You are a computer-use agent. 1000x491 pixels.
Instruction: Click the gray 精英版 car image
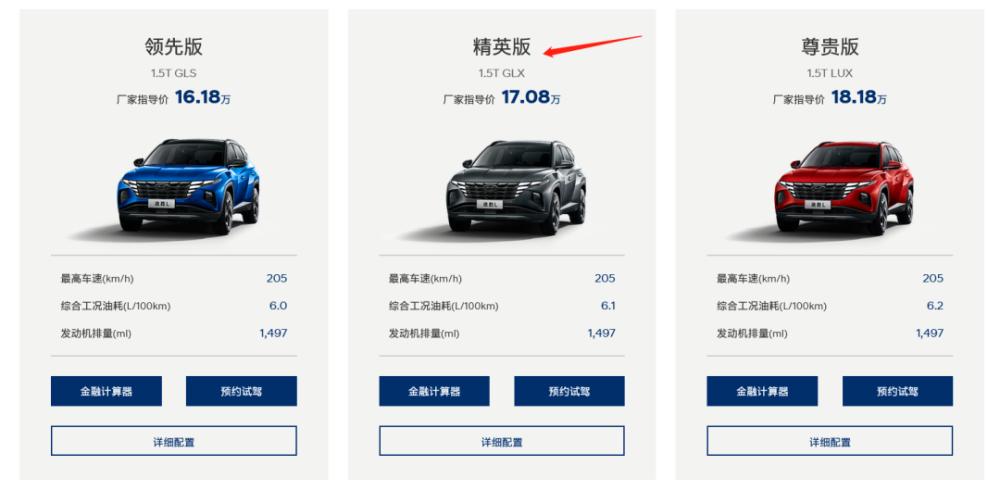[517, 186]
